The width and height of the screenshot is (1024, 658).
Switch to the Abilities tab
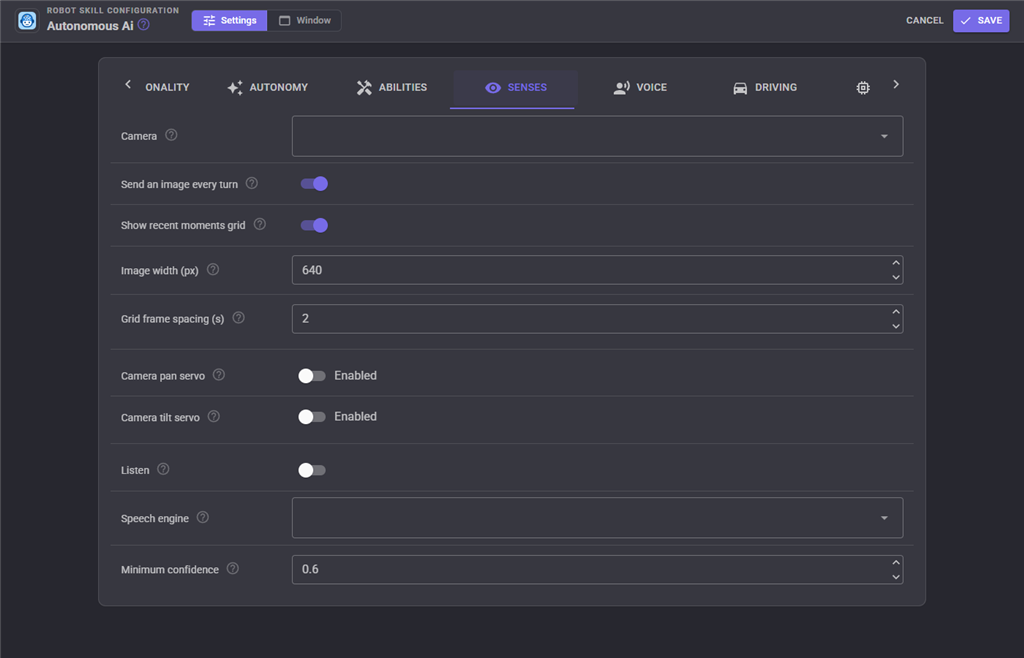[x=392, y=87]
